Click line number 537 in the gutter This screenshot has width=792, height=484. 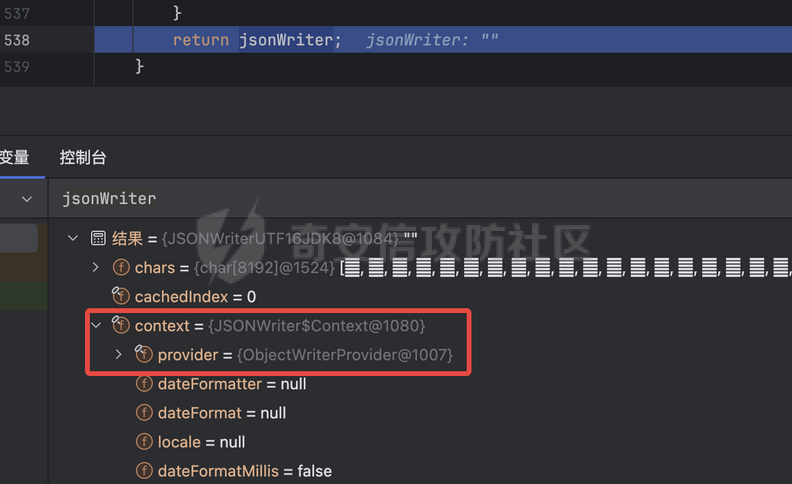coord(16,13)
